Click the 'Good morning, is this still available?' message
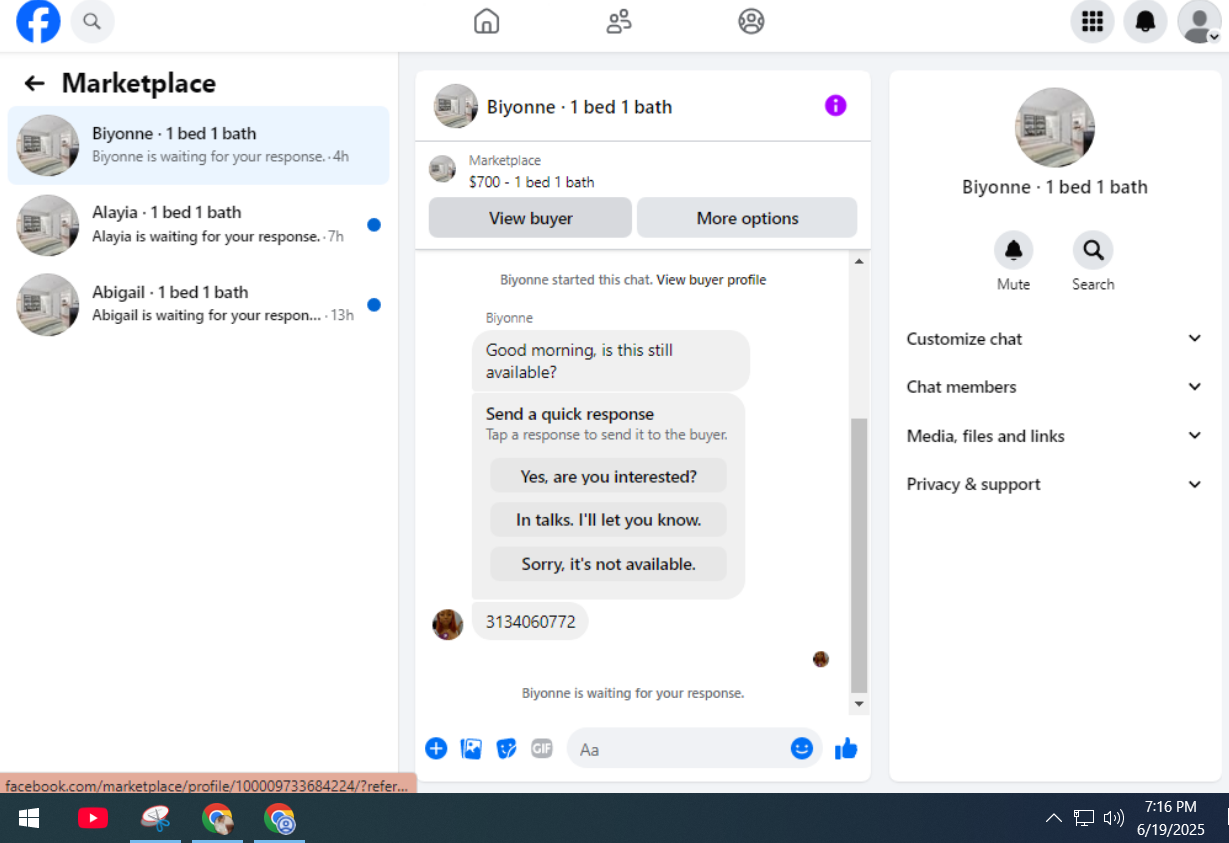The height and width of the screenshot is (843, 1229). 611,361
